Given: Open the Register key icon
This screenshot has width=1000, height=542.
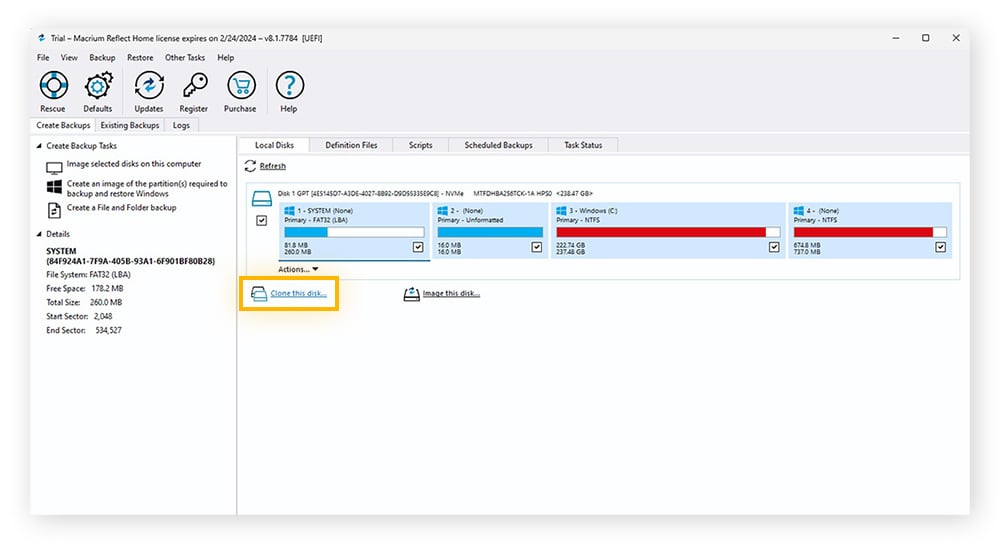Looking at the screenshot, I should [x=194, y=86].
